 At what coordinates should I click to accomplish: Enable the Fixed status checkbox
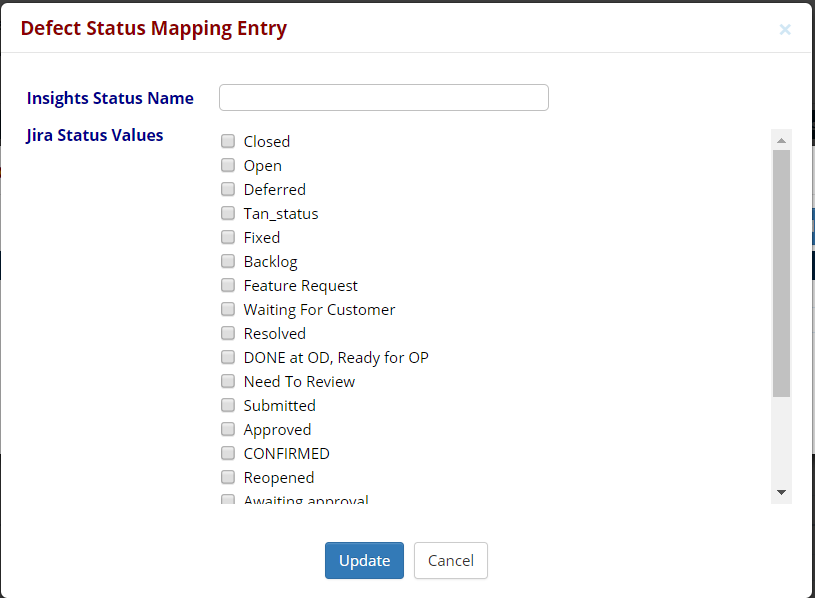click(x=227, y=237)
